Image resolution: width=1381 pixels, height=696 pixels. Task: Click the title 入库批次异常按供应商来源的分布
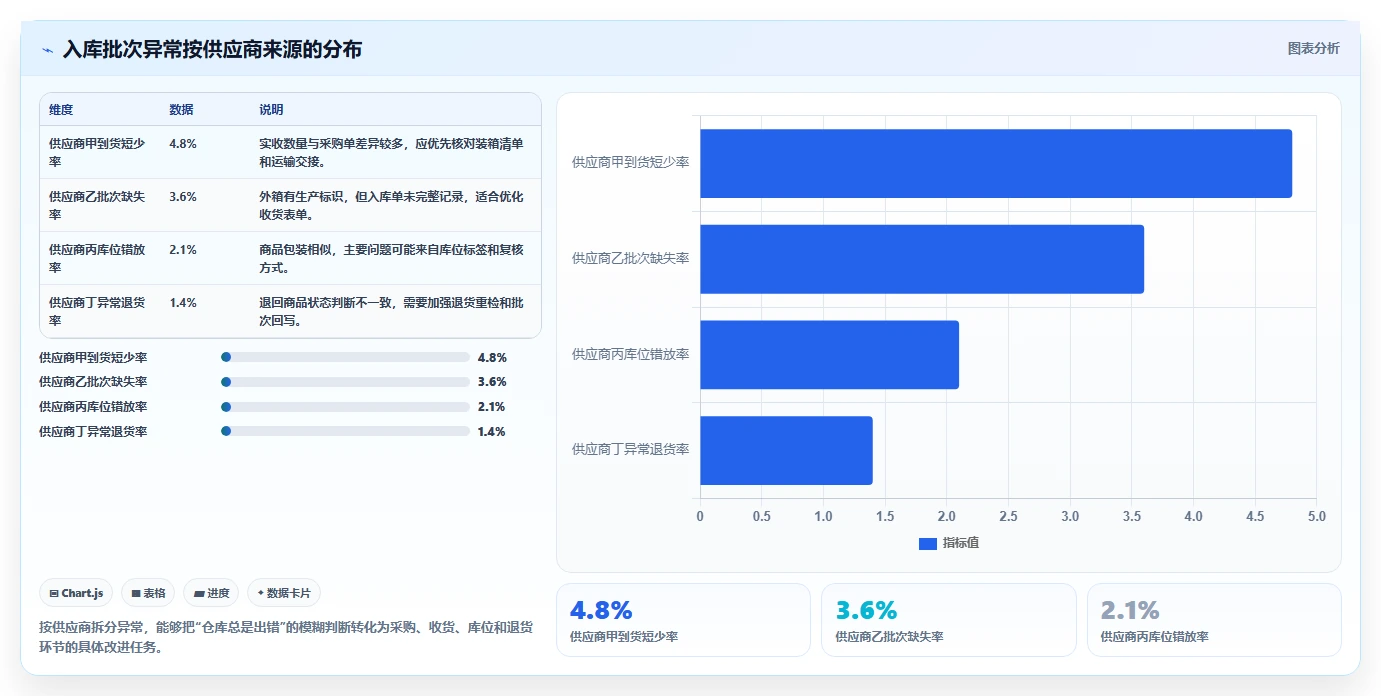[212, 49]
